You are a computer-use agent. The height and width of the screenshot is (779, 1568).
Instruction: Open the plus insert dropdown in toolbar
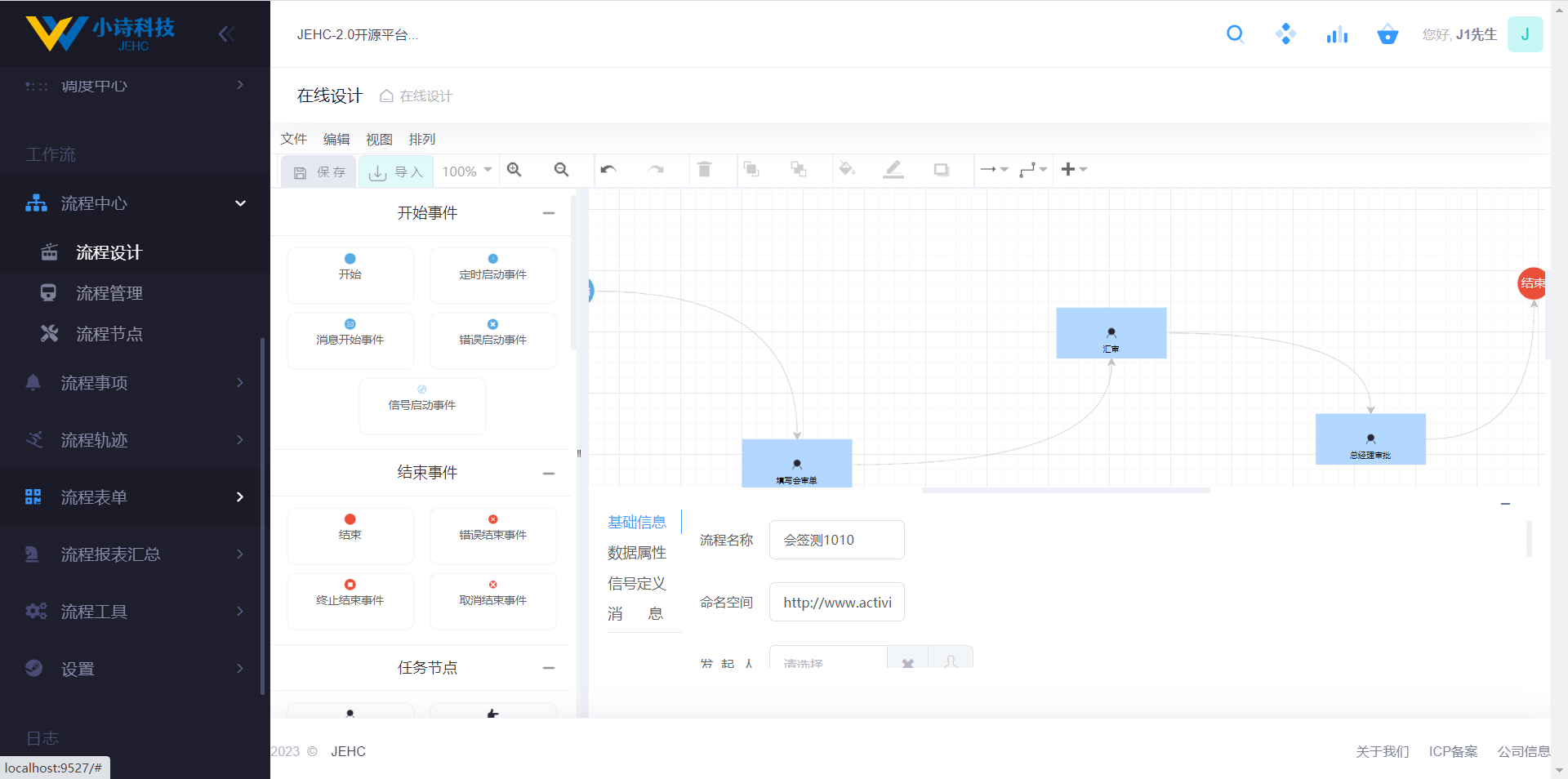click(1074, 170)
